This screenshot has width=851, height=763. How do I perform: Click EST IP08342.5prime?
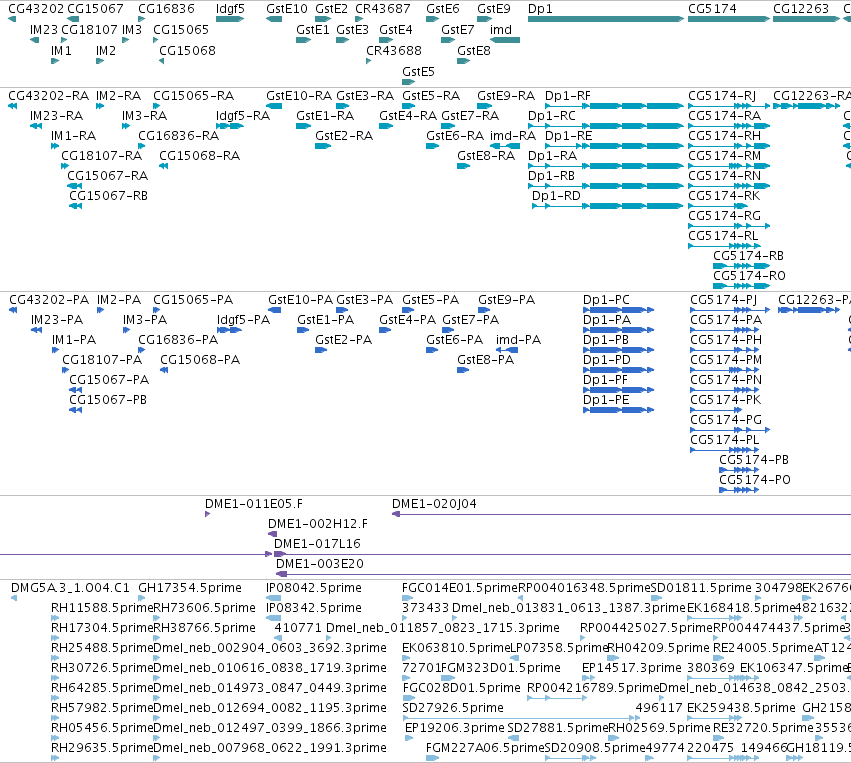pos(274,618)
